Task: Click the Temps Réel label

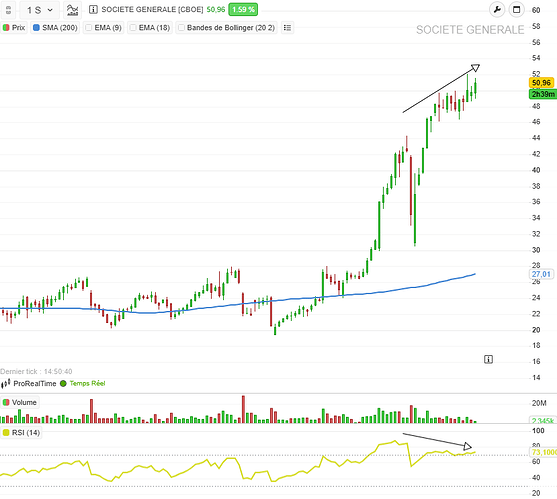Action: tap(87, 384)
